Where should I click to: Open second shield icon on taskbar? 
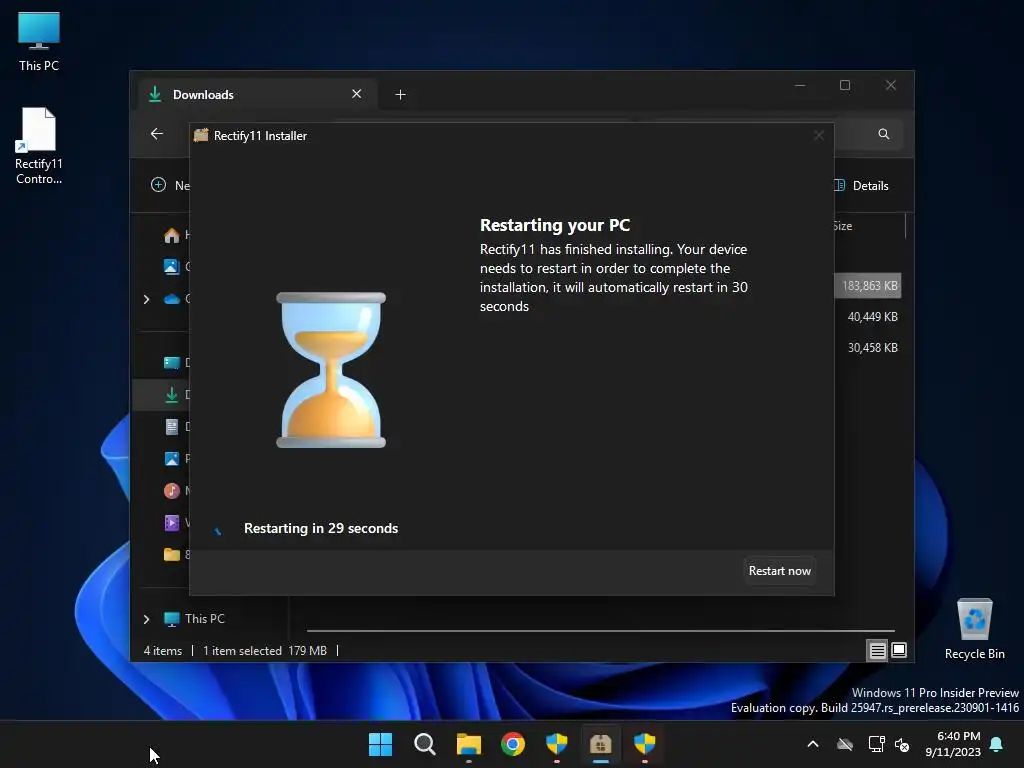(645, 744)
